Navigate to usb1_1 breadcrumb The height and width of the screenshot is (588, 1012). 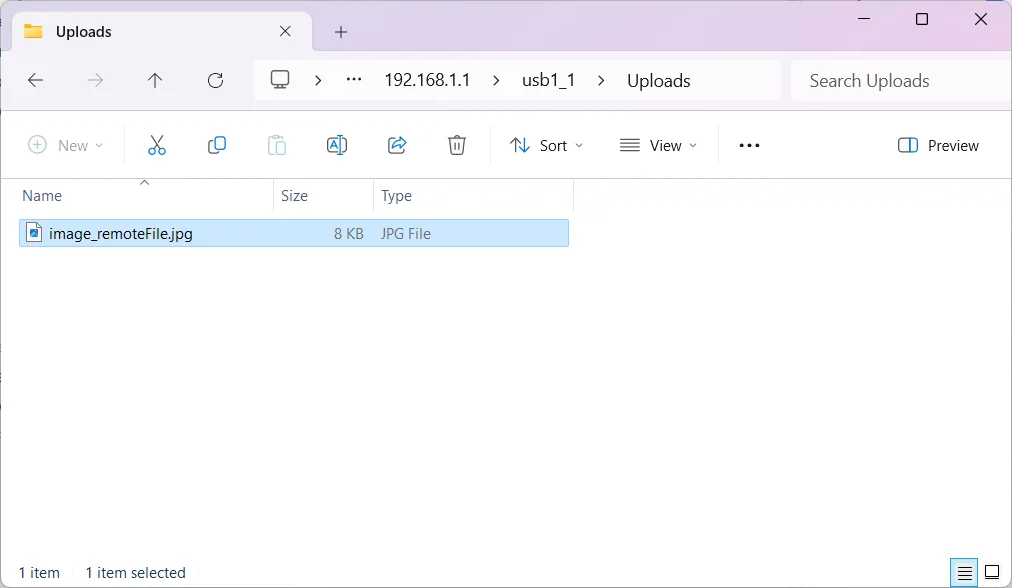(x=549, y=80)
